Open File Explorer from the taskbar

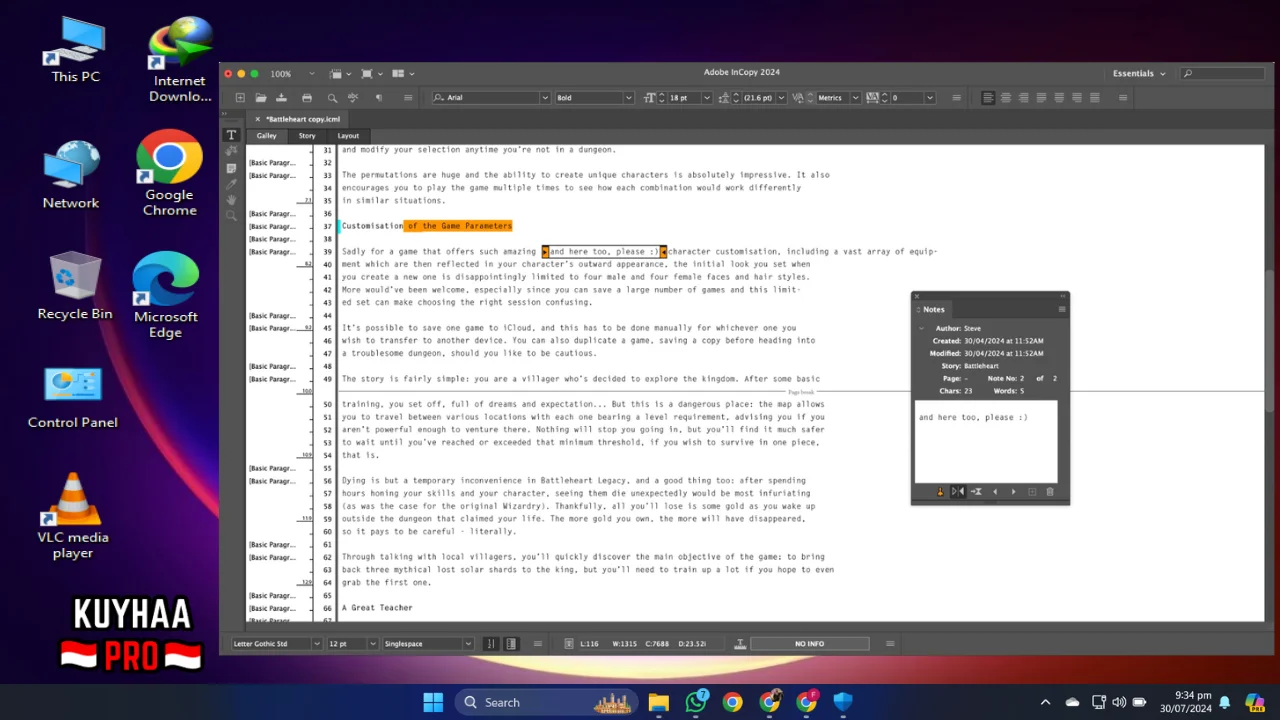coord(658,702)
